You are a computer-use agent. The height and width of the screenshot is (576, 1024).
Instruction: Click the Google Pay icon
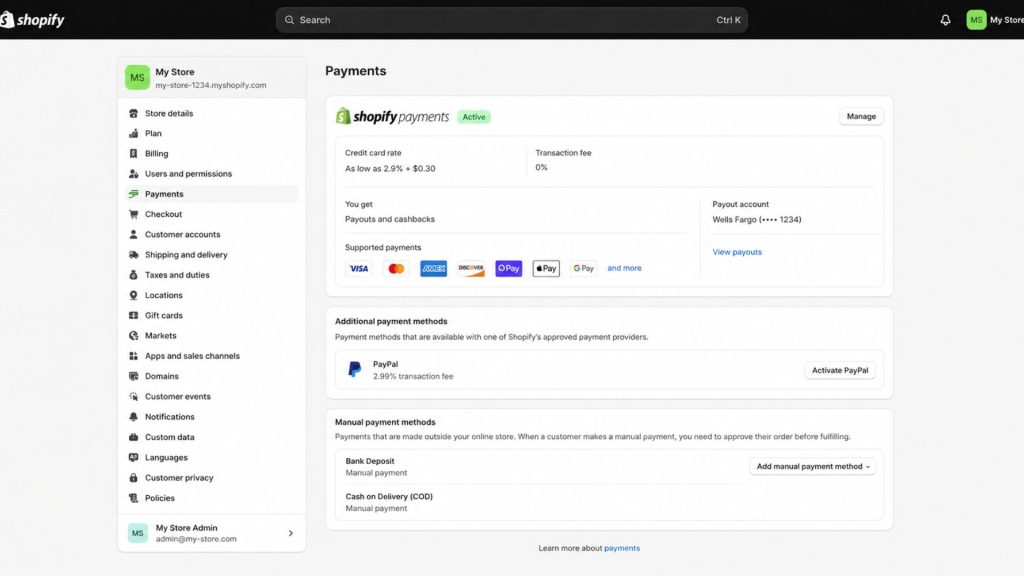[x=583, y=268]
